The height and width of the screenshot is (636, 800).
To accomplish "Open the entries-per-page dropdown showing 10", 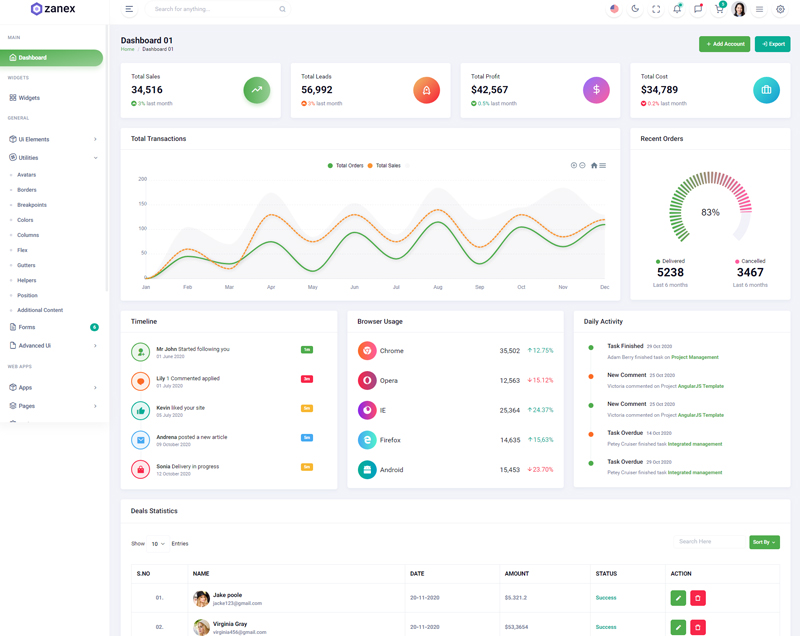I will 158,544.
